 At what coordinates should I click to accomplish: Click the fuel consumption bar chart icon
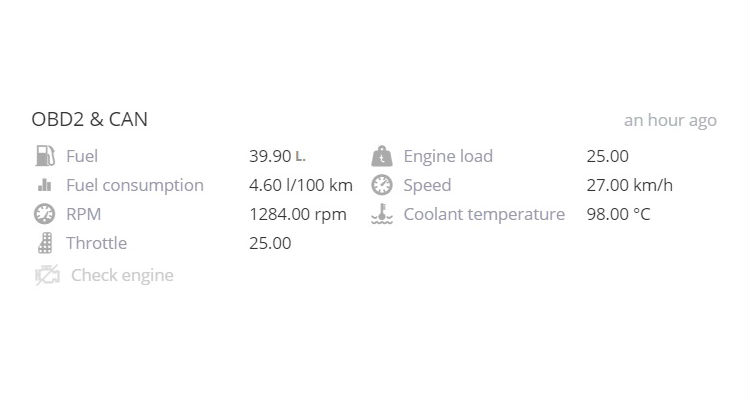(44, 185)
